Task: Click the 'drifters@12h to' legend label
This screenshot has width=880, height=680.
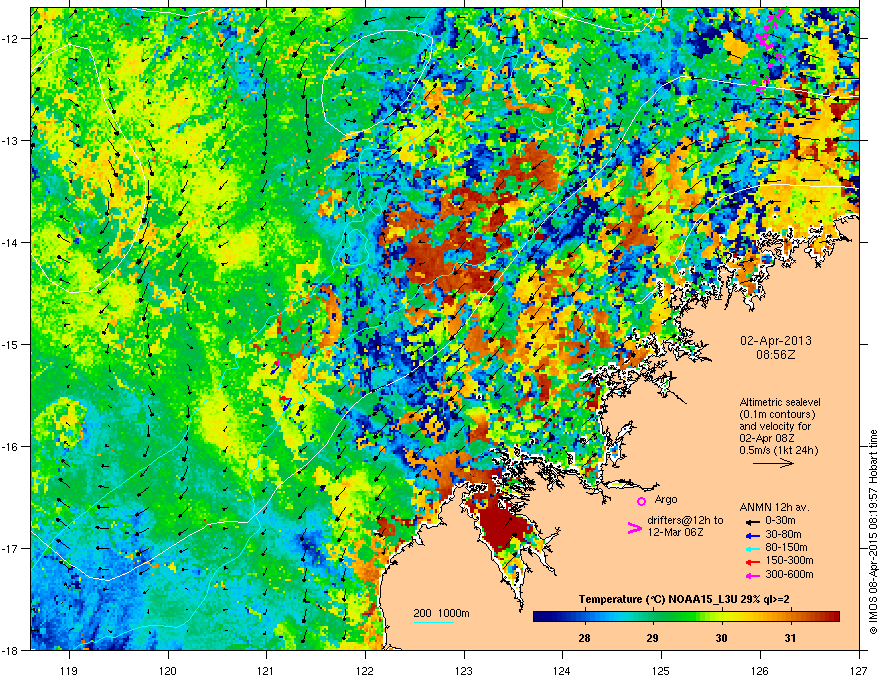Action: [685, 520]
